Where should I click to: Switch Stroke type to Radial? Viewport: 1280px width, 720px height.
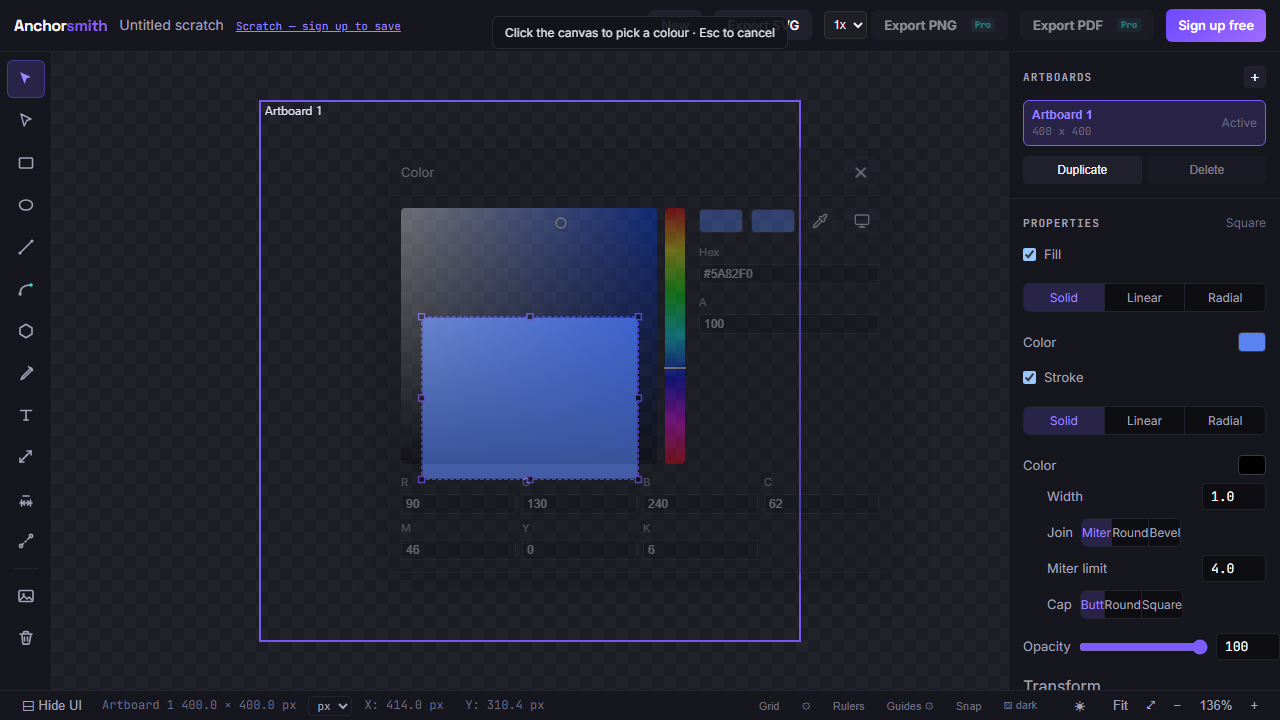click(1225, 421)
